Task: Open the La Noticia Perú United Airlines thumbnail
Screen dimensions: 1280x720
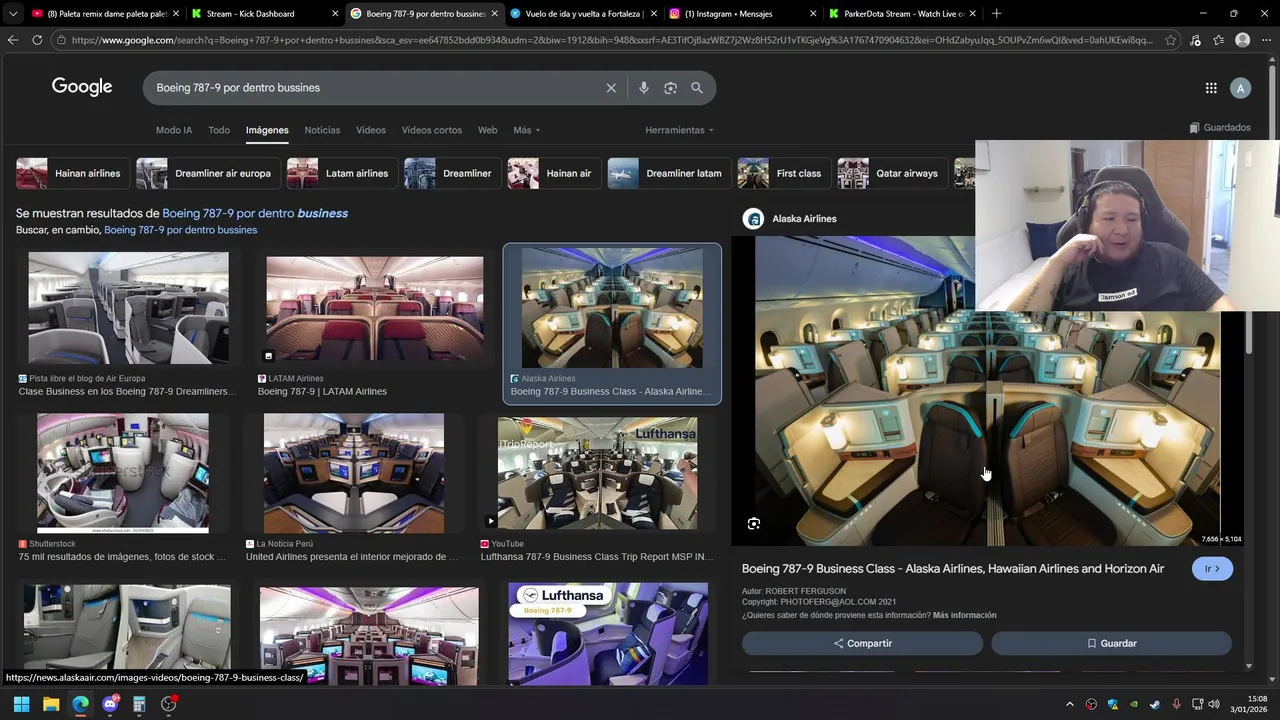Action: [353, 473]
